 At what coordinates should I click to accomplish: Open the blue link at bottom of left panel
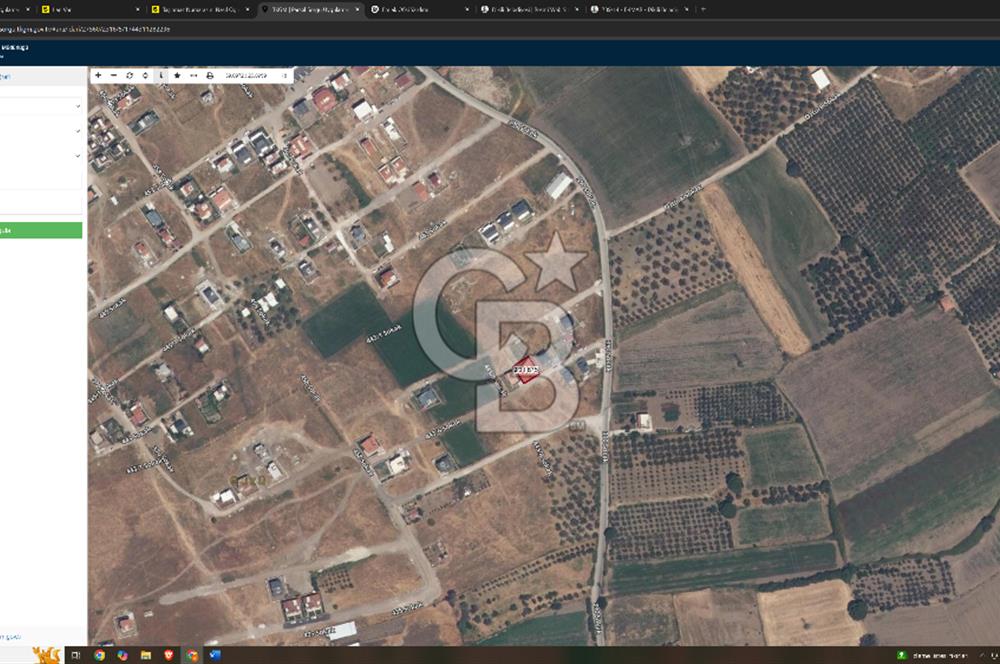pos(10,637)
